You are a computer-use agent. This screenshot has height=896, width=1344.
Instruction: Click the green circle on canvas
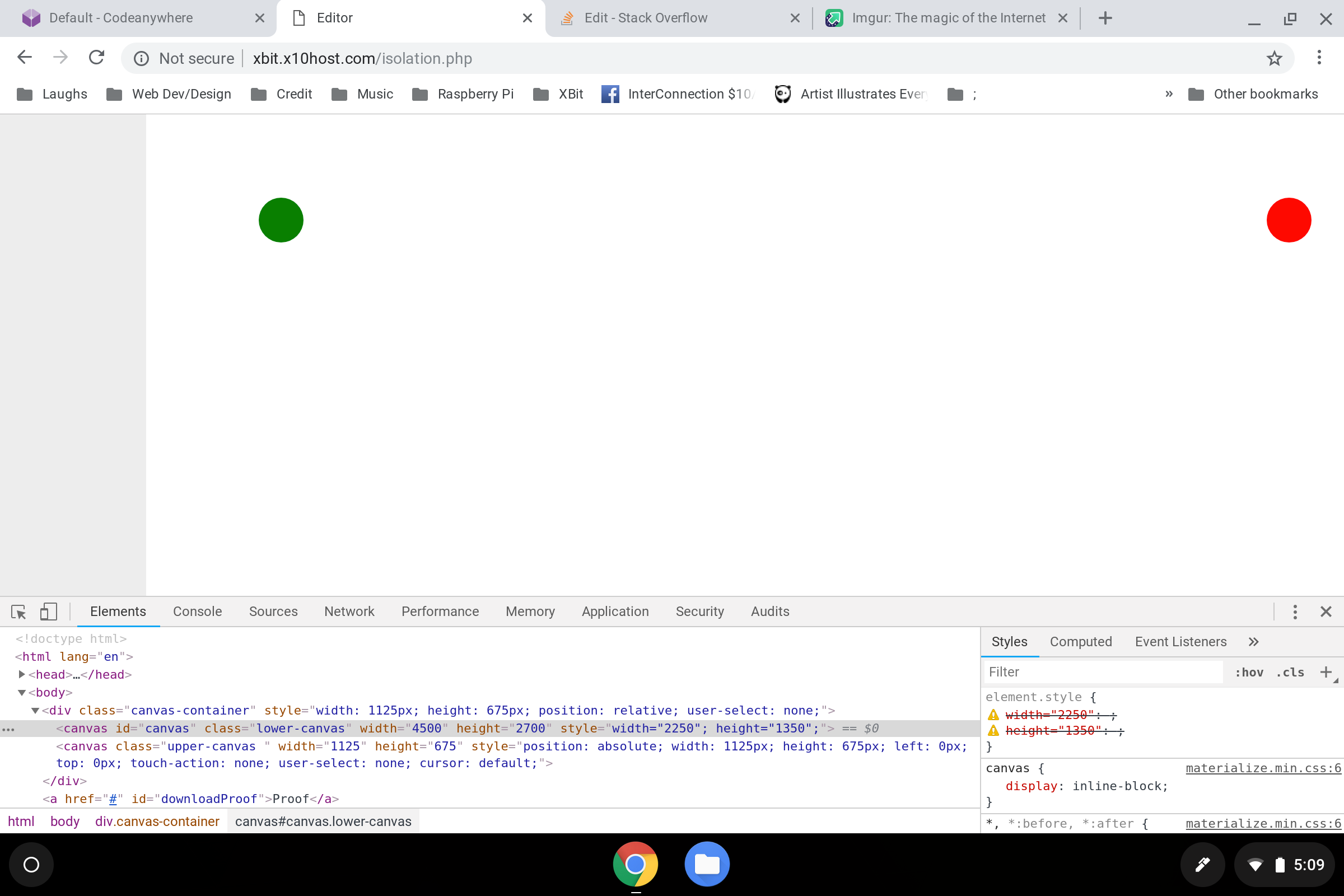click(281, 220)
